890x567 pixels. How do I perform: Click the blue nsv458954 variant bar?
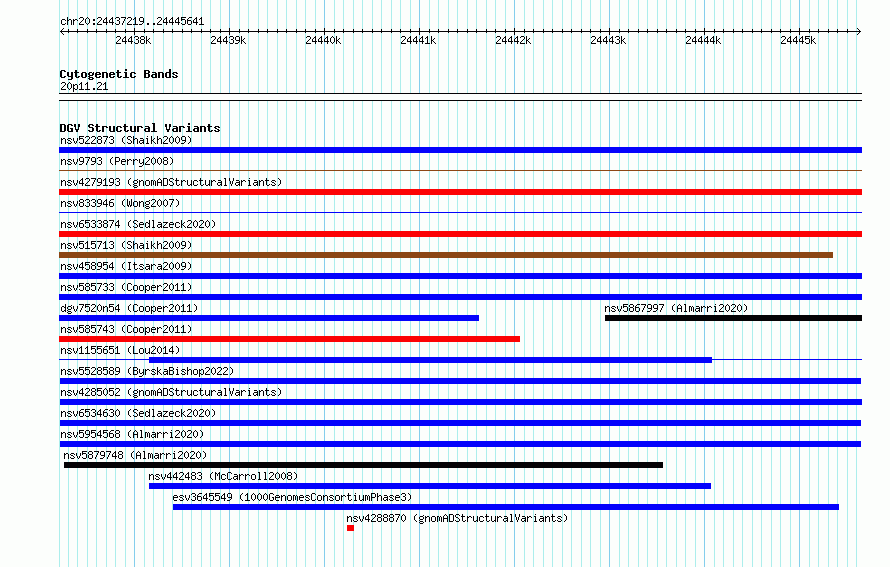click(460, 276)
